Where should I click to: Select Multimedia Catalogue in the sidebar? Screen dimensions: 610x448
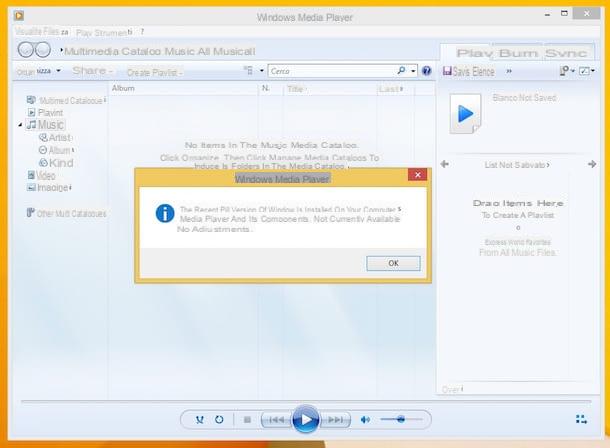pyautogui.click(x=66, y=100)
